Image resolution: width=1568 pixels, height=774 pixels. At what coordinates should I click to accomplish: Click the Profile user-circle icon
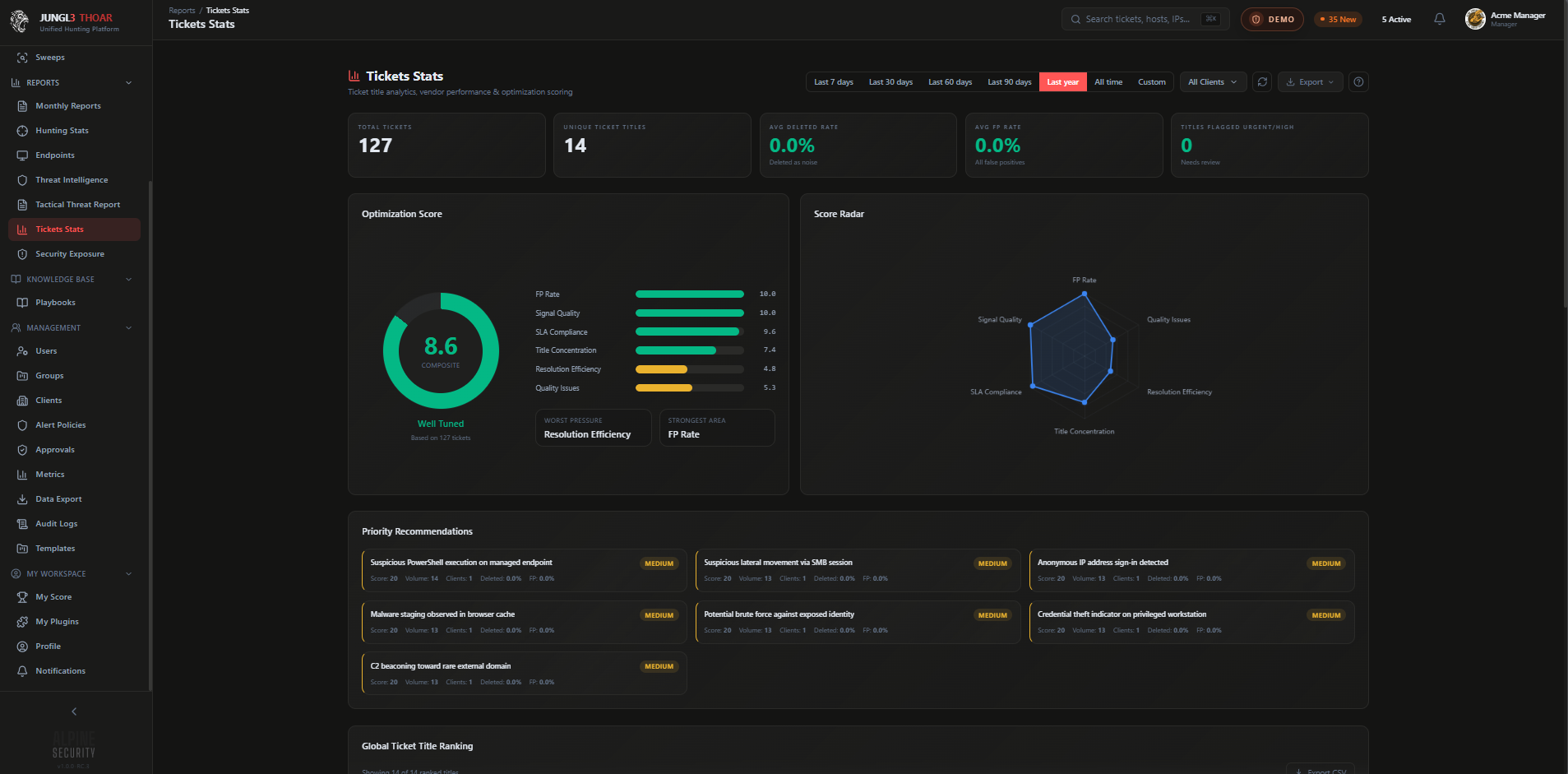tap(22, 647)
